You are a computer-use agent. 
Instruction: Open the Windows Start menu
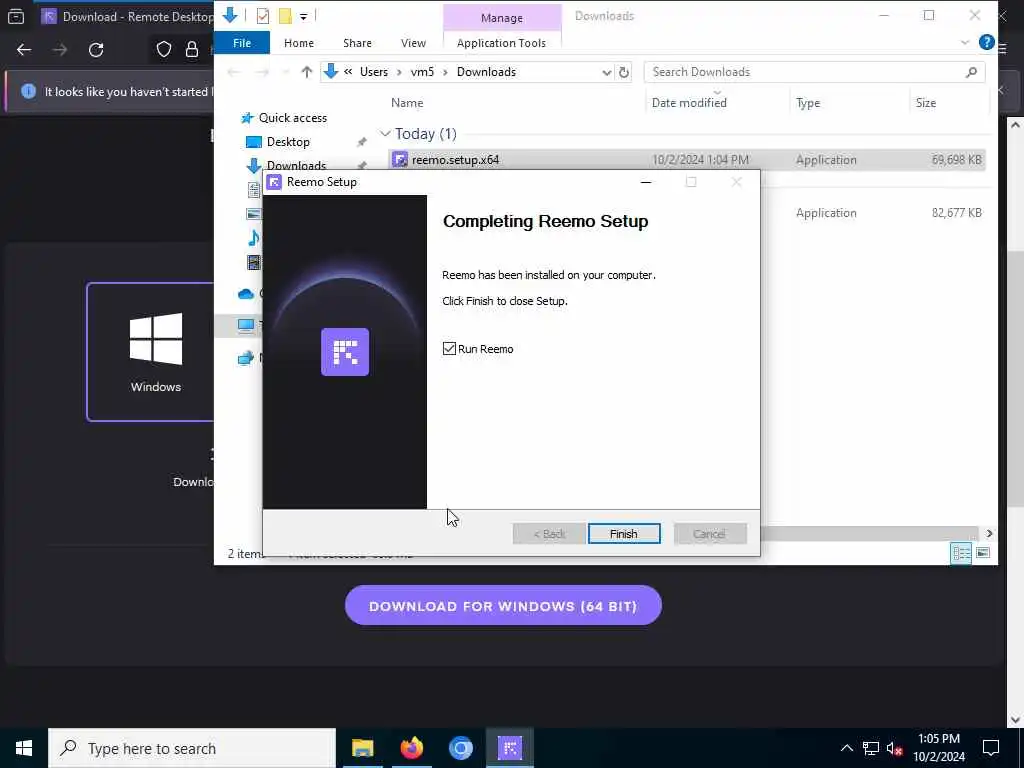24,748
